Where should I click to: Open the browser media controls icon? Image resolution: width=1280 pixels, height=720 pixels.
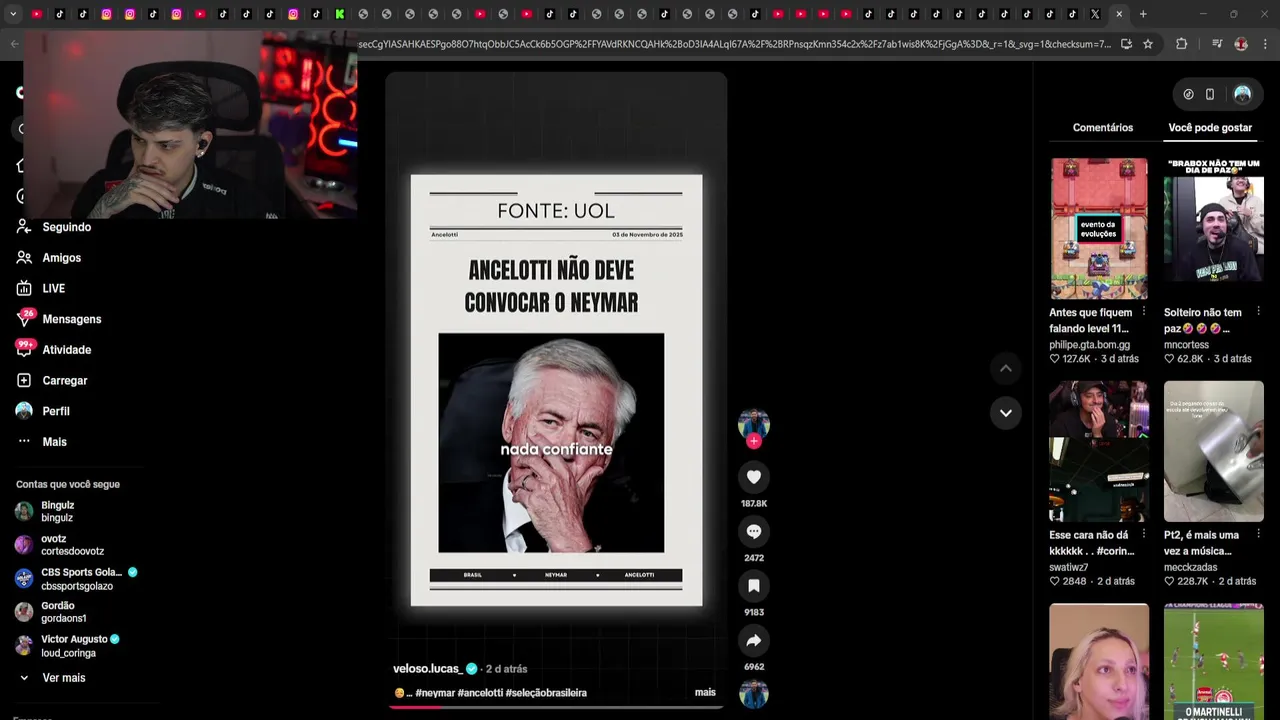coord(1217,44)
